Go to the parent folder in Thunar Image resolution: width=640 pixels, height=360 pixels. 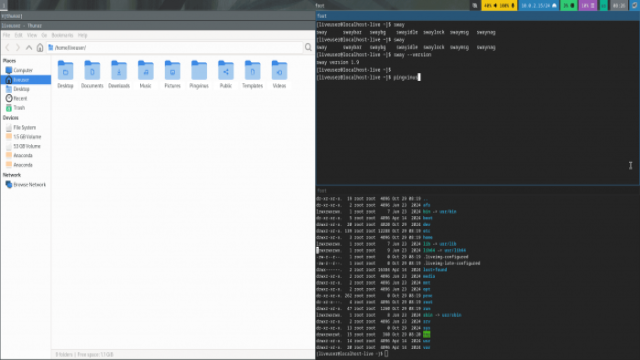coord(29,48)
